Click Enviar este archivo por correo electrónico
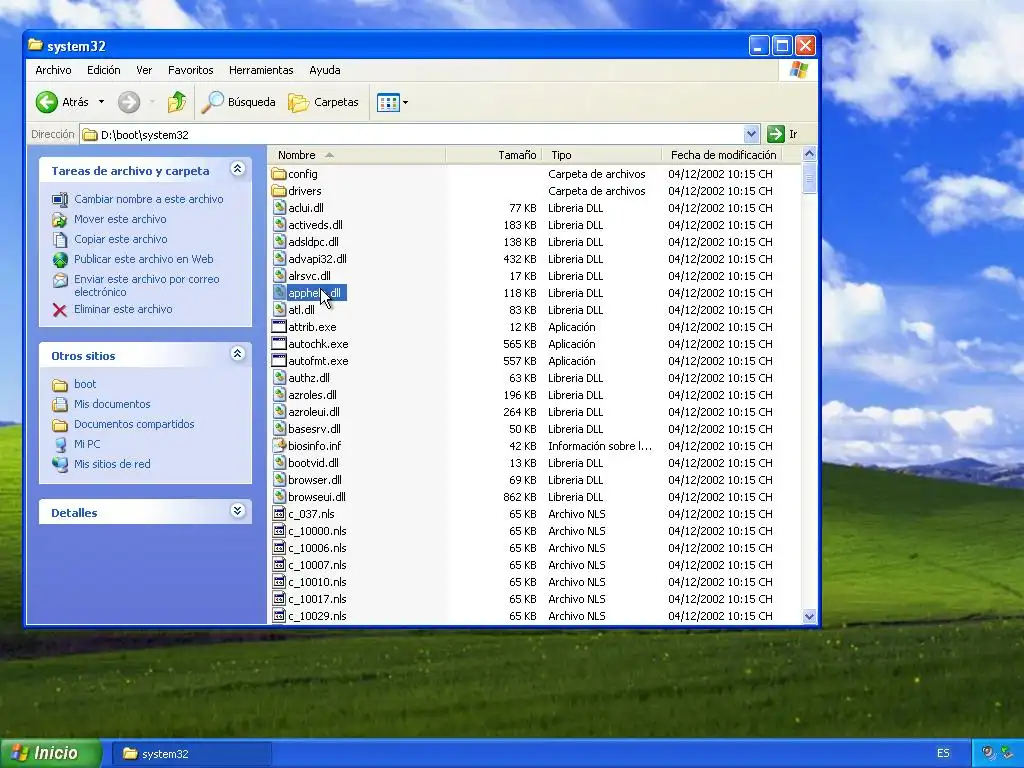This screenshot has height=768, width=1024. point(147,285)
